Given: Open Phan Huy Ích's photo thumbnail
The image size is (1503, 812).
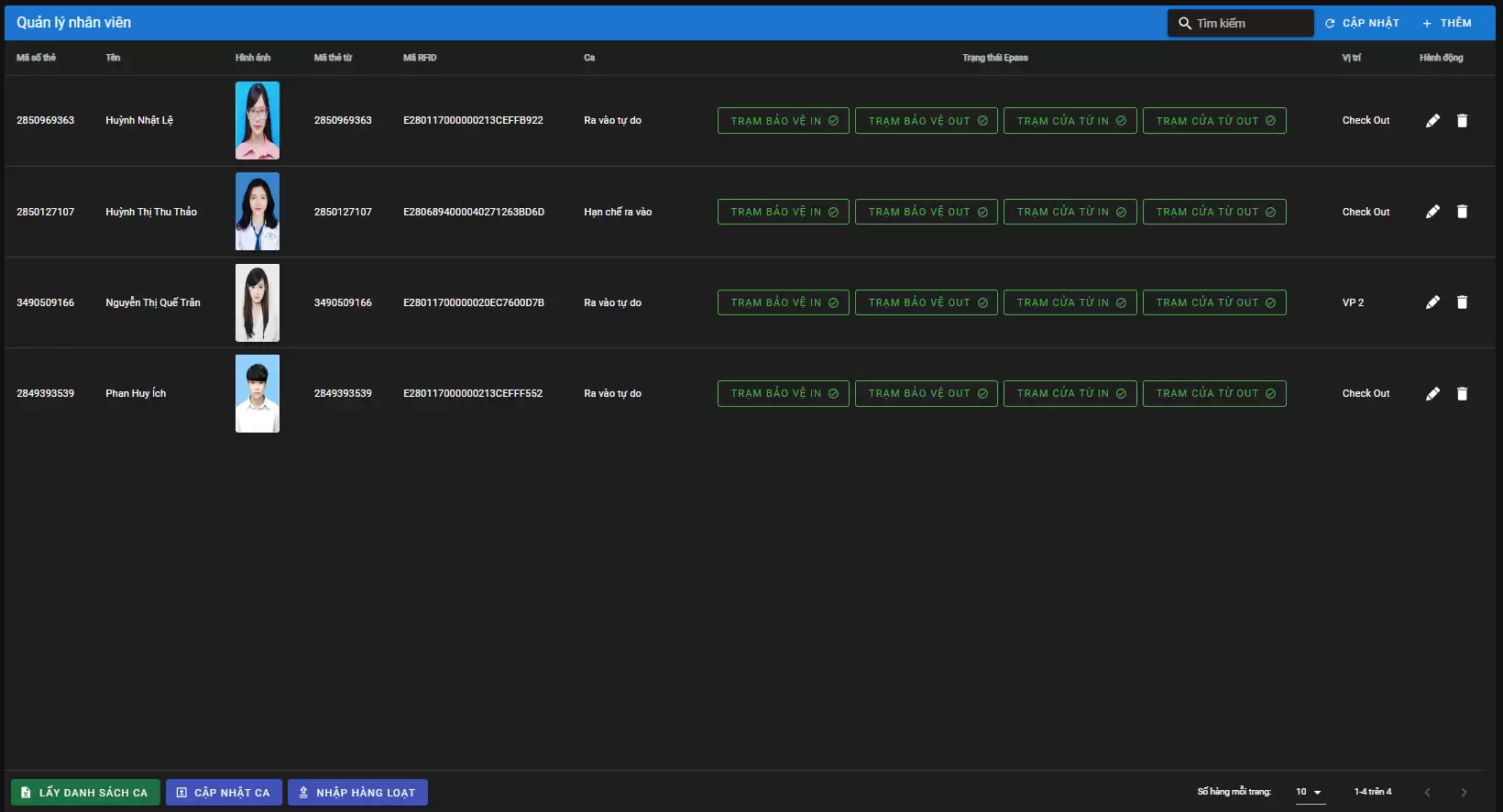Looking at the screenshot, I should click(258, 394).
